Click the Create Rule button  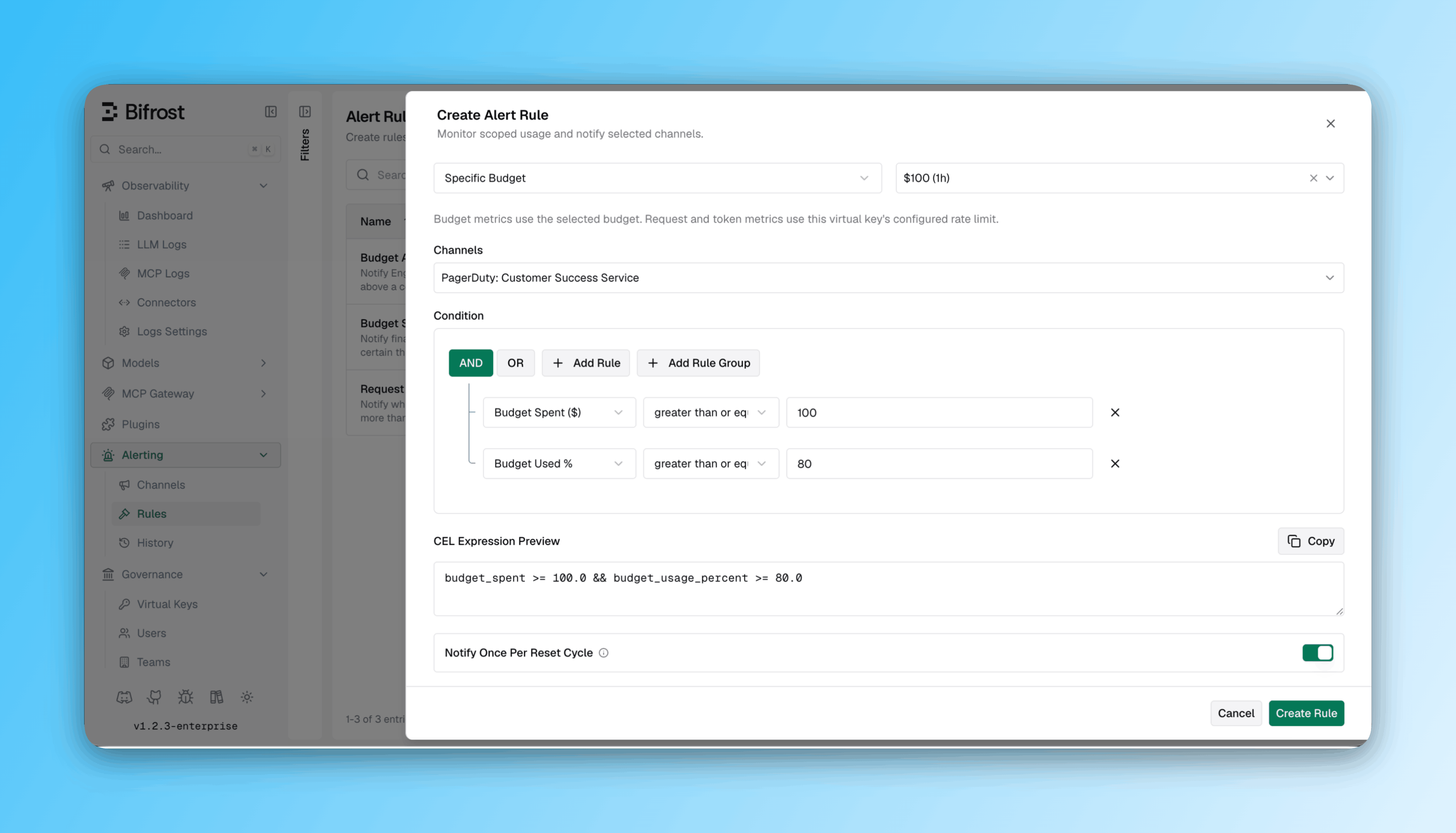[x=1306, y=713]
